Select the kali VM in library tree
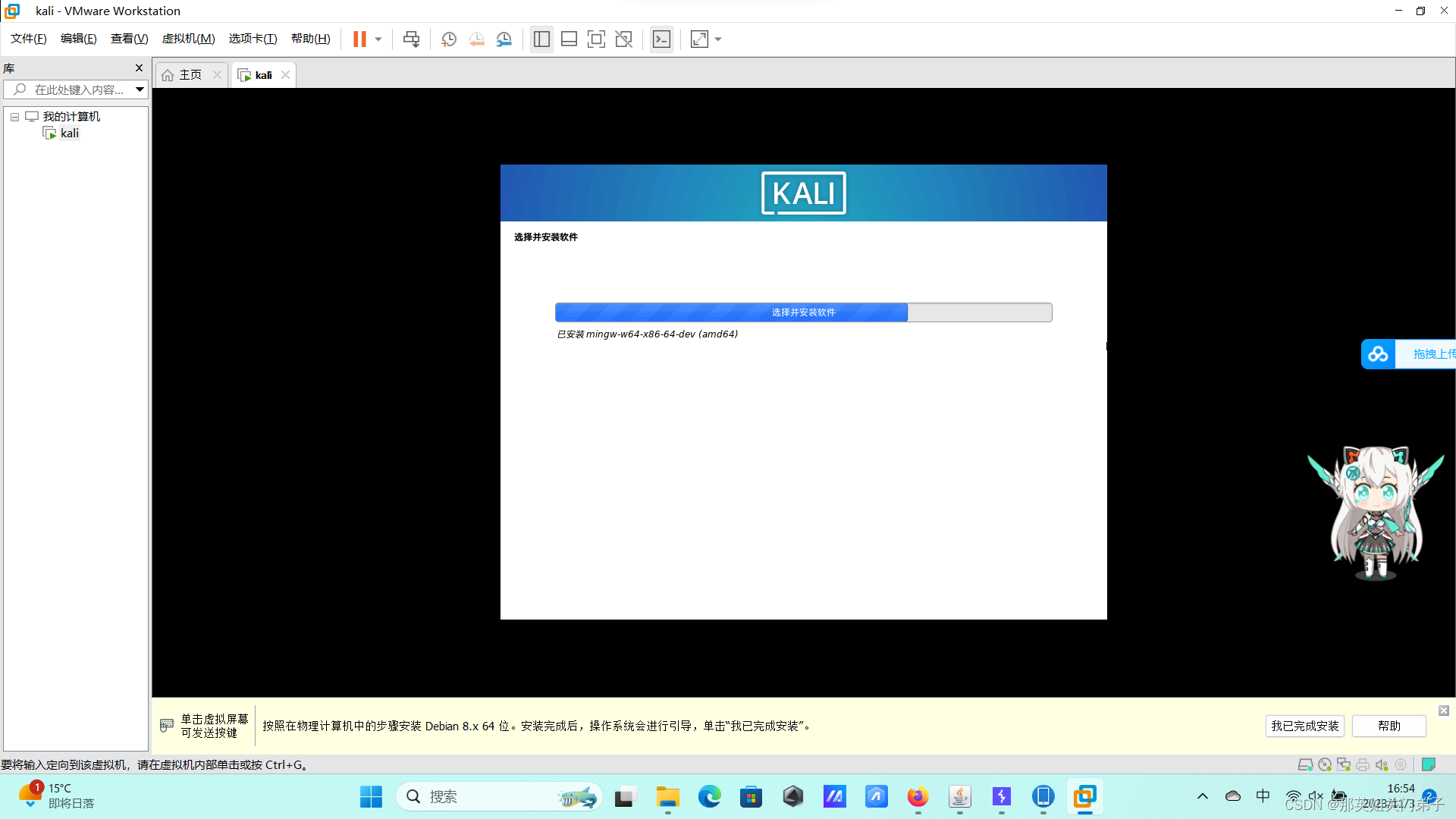This screenshot has height=819, width=1456. coord(70,133)
